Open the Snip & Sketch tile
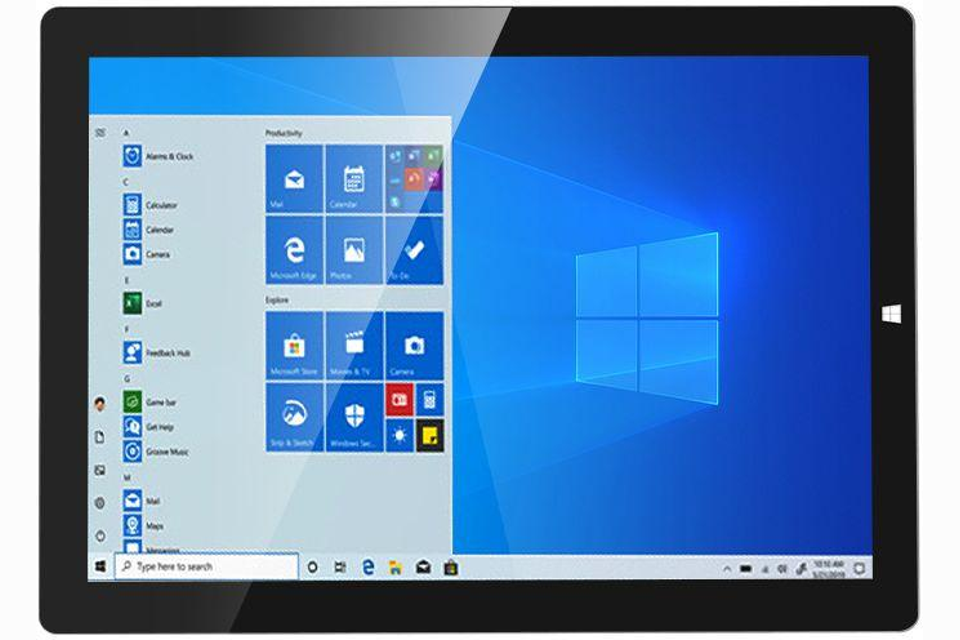Screen dimensions: 960x640 294,418
